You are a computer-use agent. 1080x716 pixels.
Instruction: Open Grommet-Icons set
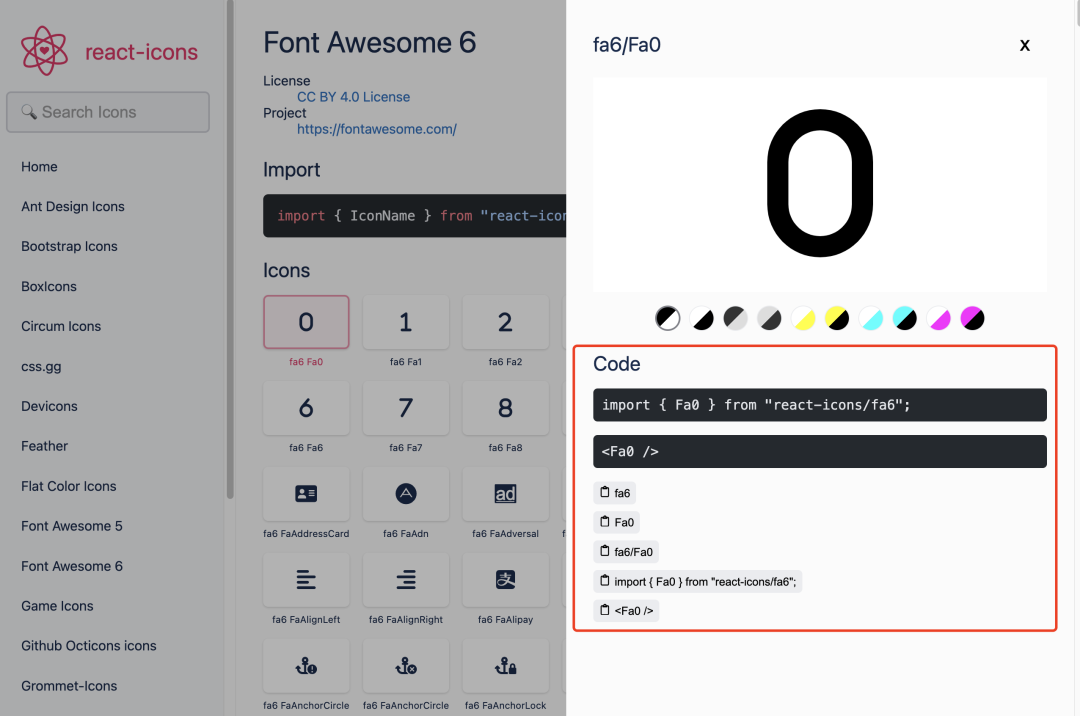click(x=69, y=686)
